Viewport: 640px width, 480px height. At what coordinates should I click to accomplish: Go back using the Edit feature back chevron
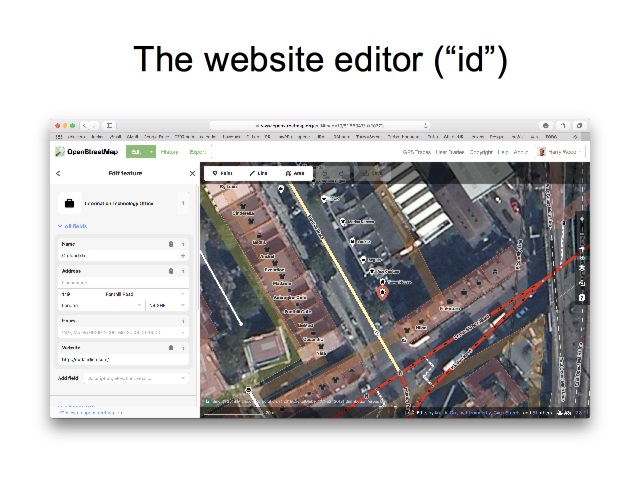tap(58, 173)
